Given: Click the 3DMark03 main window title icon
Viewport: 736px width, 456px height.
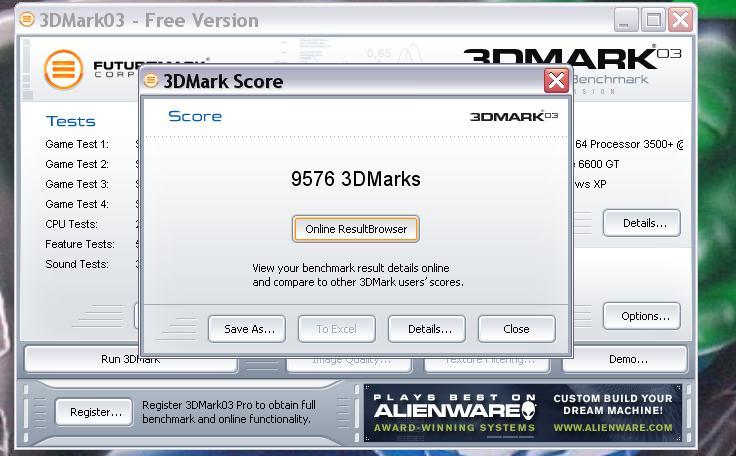Looking at the screenshot, I should 27,20.
